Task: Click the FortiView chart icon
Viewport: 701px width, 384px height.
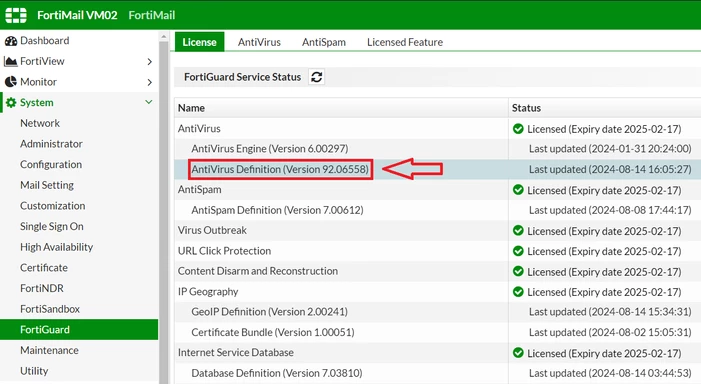Action: pyautogui.click(x=10, y=61)
